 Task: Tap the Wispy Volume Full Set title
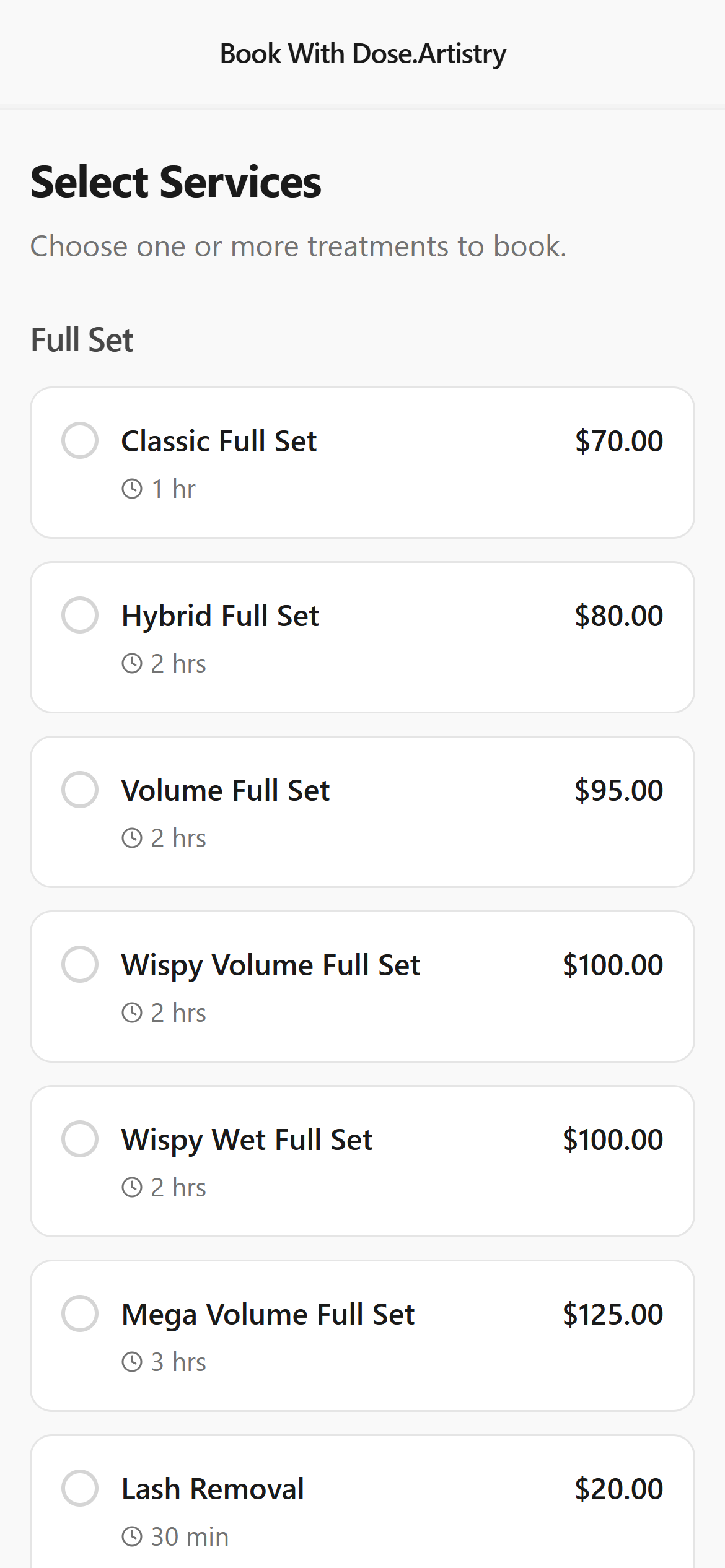tap(271, 965)
